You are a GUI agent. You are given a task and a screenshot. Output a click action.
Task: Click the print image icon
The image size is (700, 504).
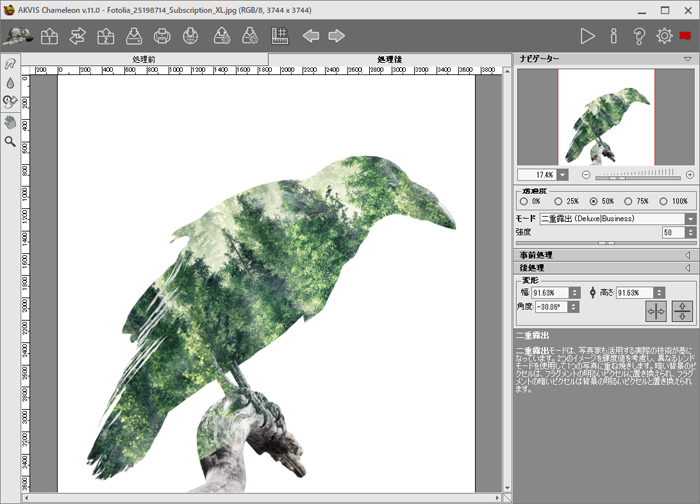pos(162,36)
